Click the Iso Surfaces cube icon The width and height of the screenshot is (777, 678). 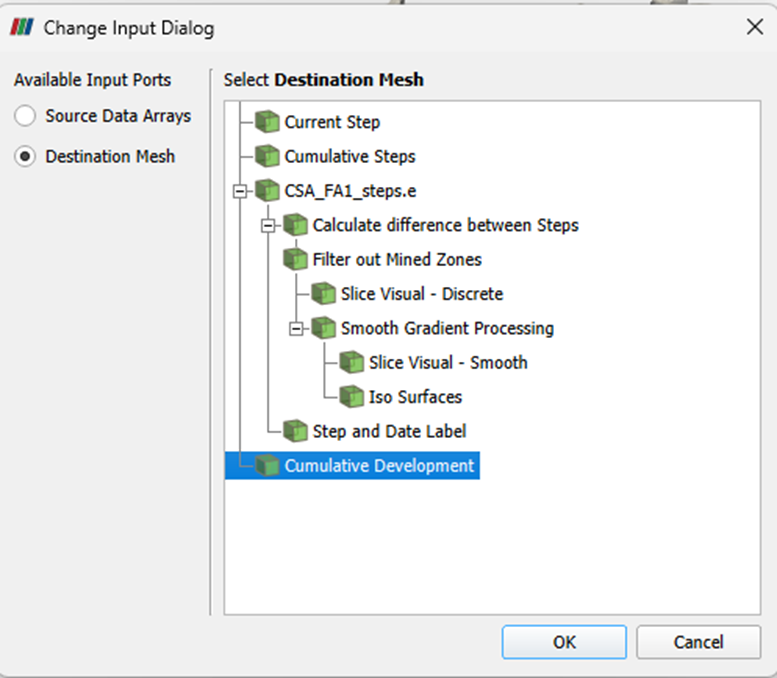[x=352, y=396]
